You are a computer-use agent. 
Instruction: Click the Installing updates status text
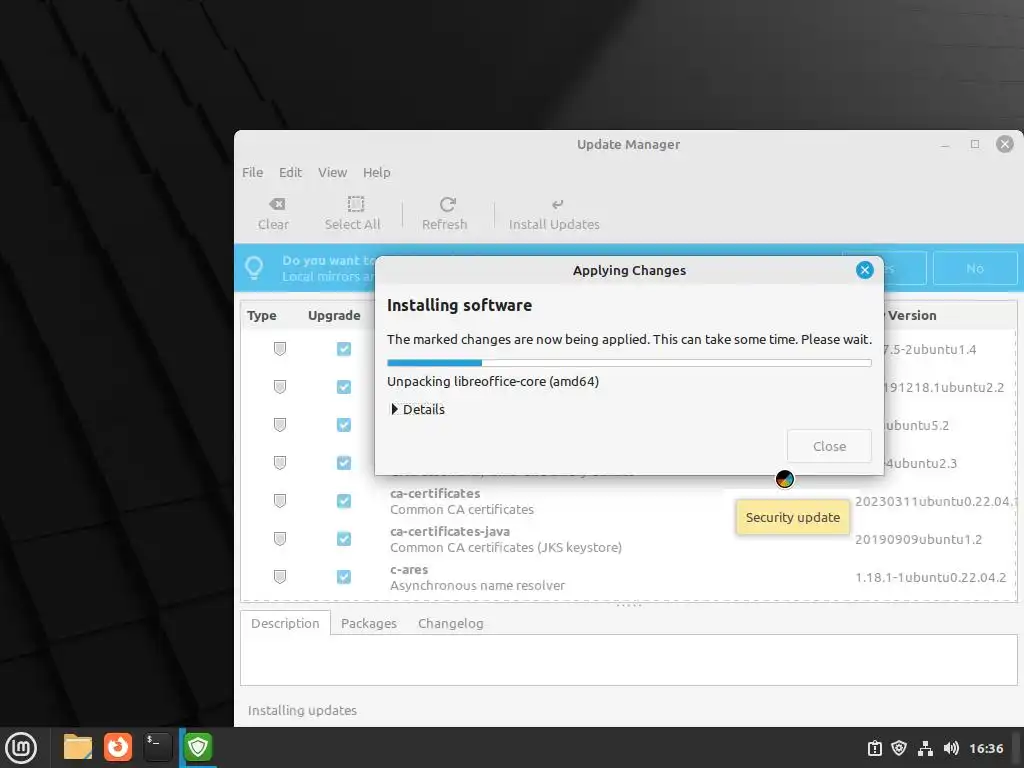click(x=302, y=710)
